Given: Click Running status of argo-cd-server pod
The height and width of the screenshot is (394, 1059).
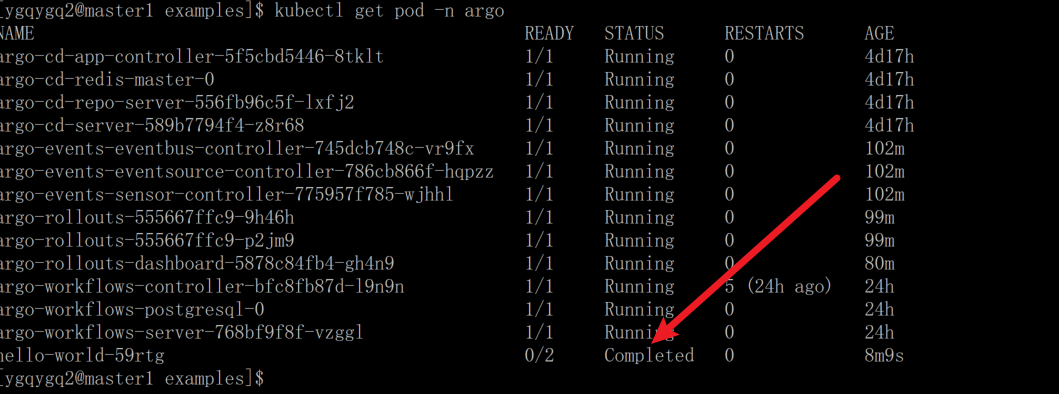Looking at the screenshot, I should click(x=639, y=126).
